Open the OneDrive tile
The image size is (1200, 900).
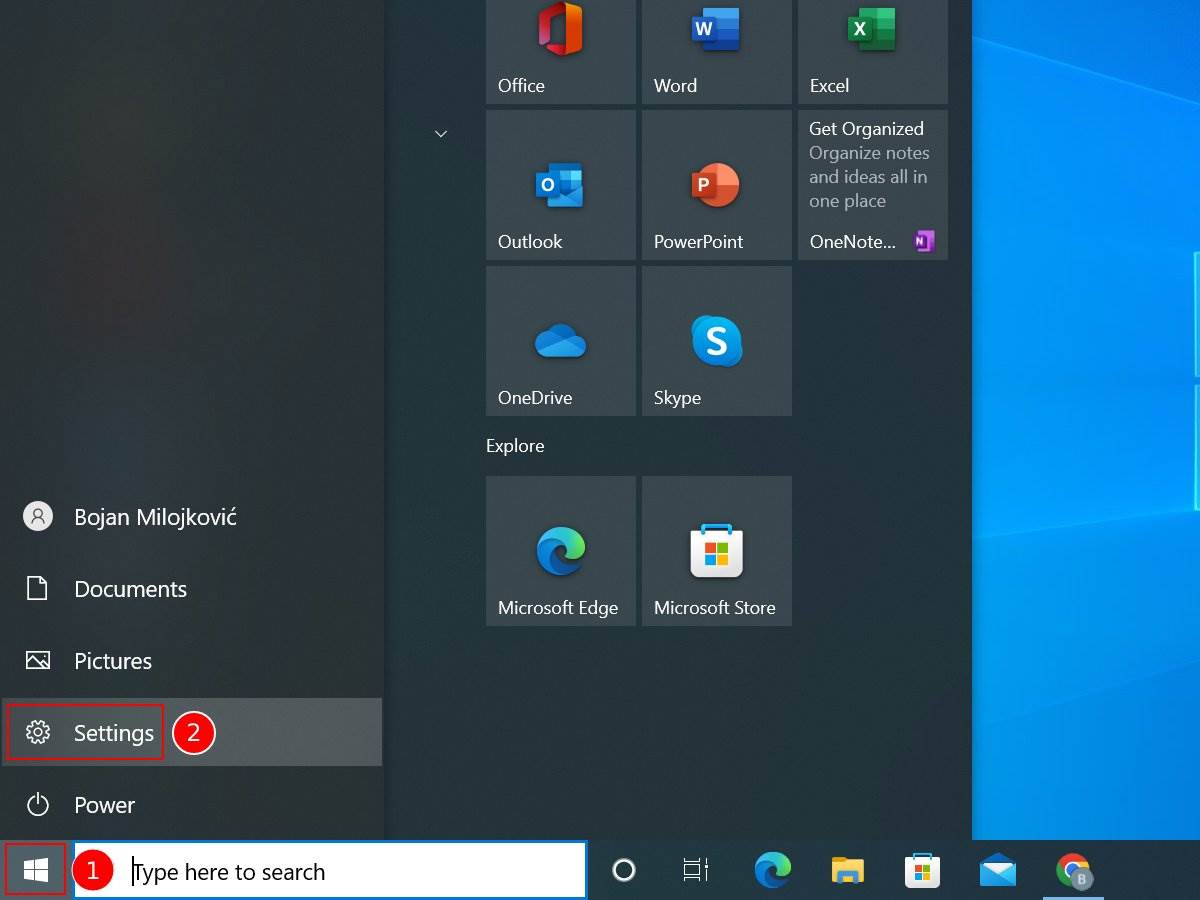click(560, 341)
